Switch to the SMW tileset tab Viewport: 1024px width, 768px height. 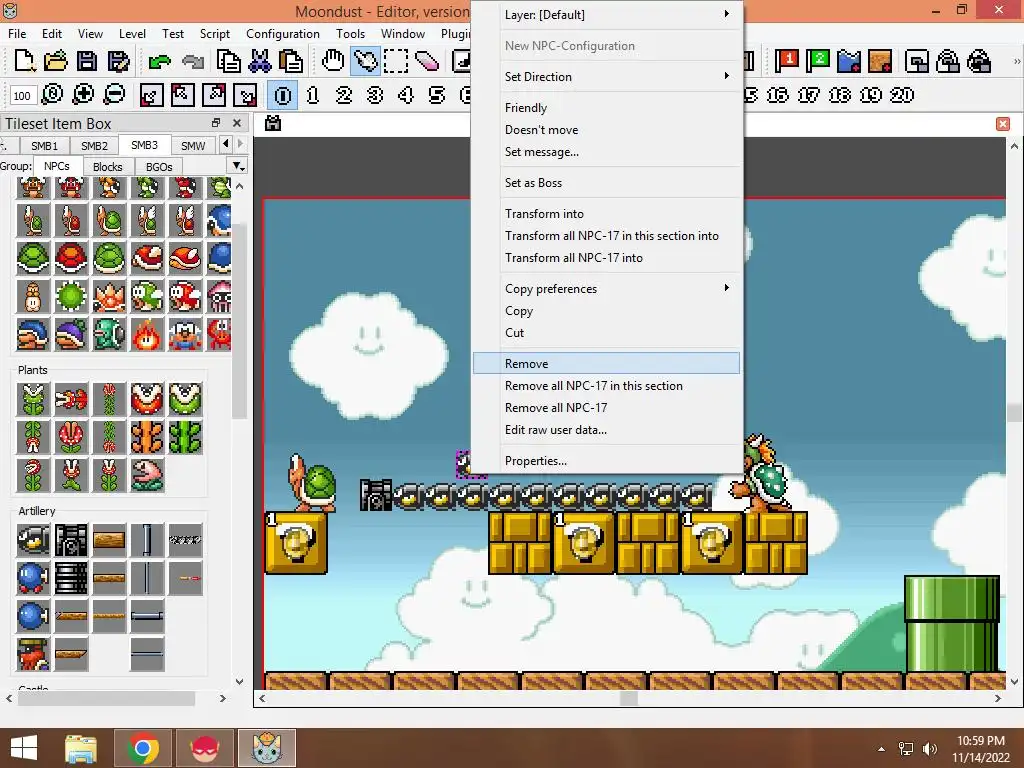tap(193, 145)
